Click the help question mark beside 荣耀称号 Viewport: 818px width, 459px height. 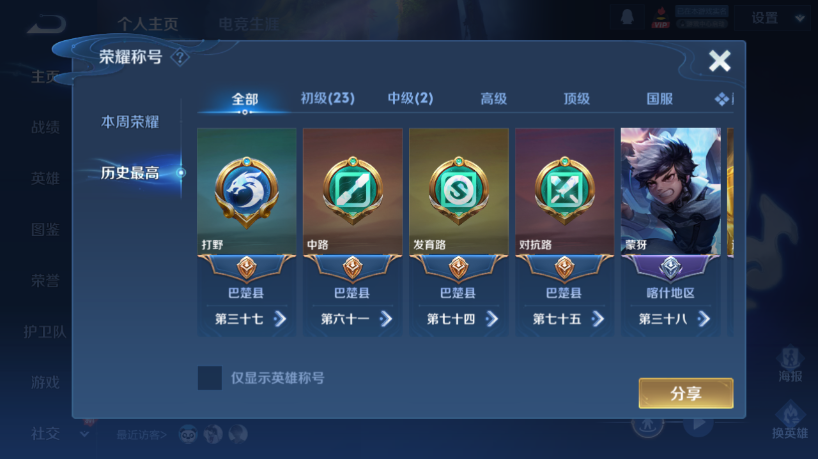pyautogui.click(x=180, y=57)
